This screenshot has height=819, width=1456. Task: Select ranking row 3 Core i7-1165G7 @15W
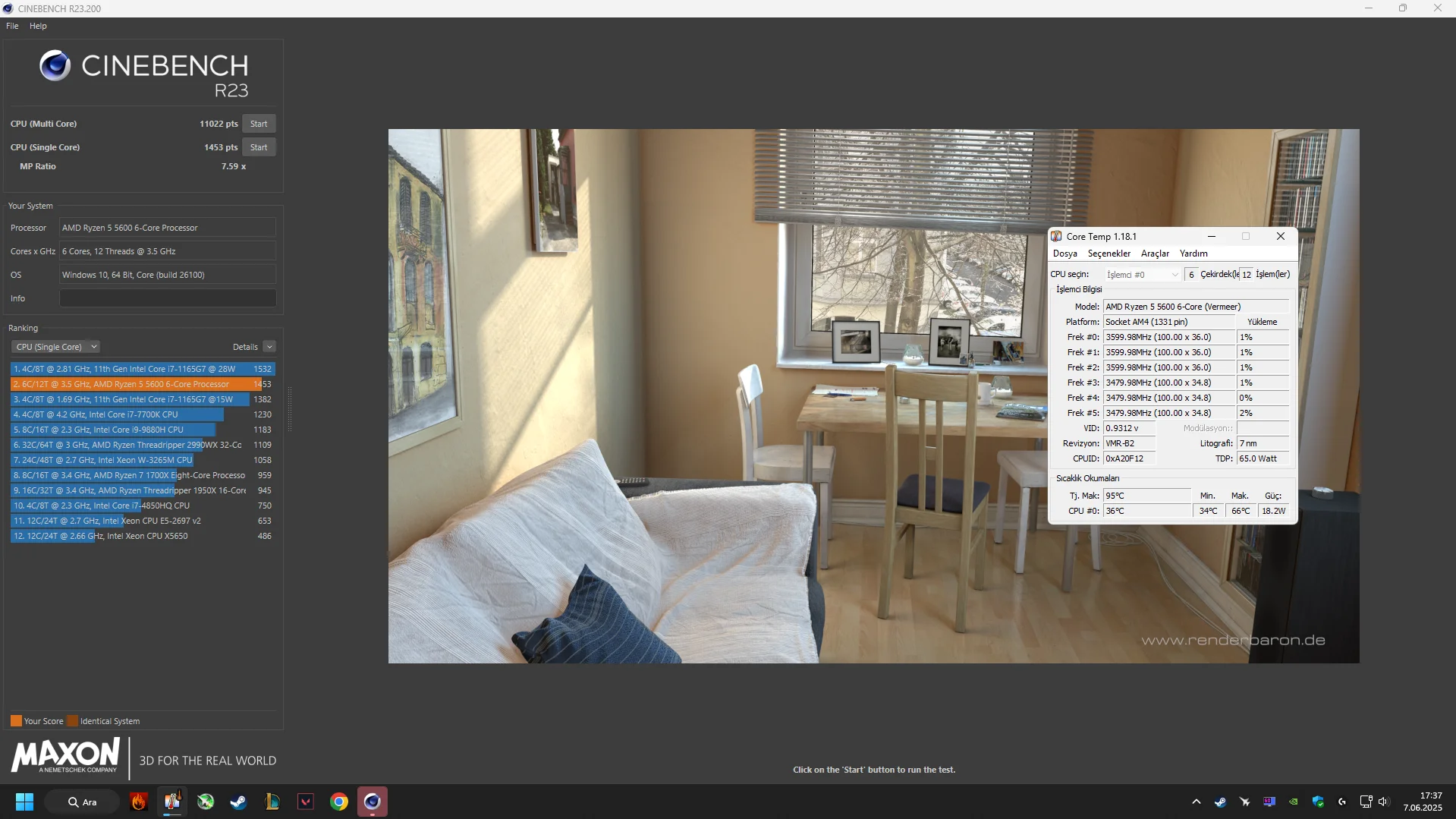click(143, 399)
